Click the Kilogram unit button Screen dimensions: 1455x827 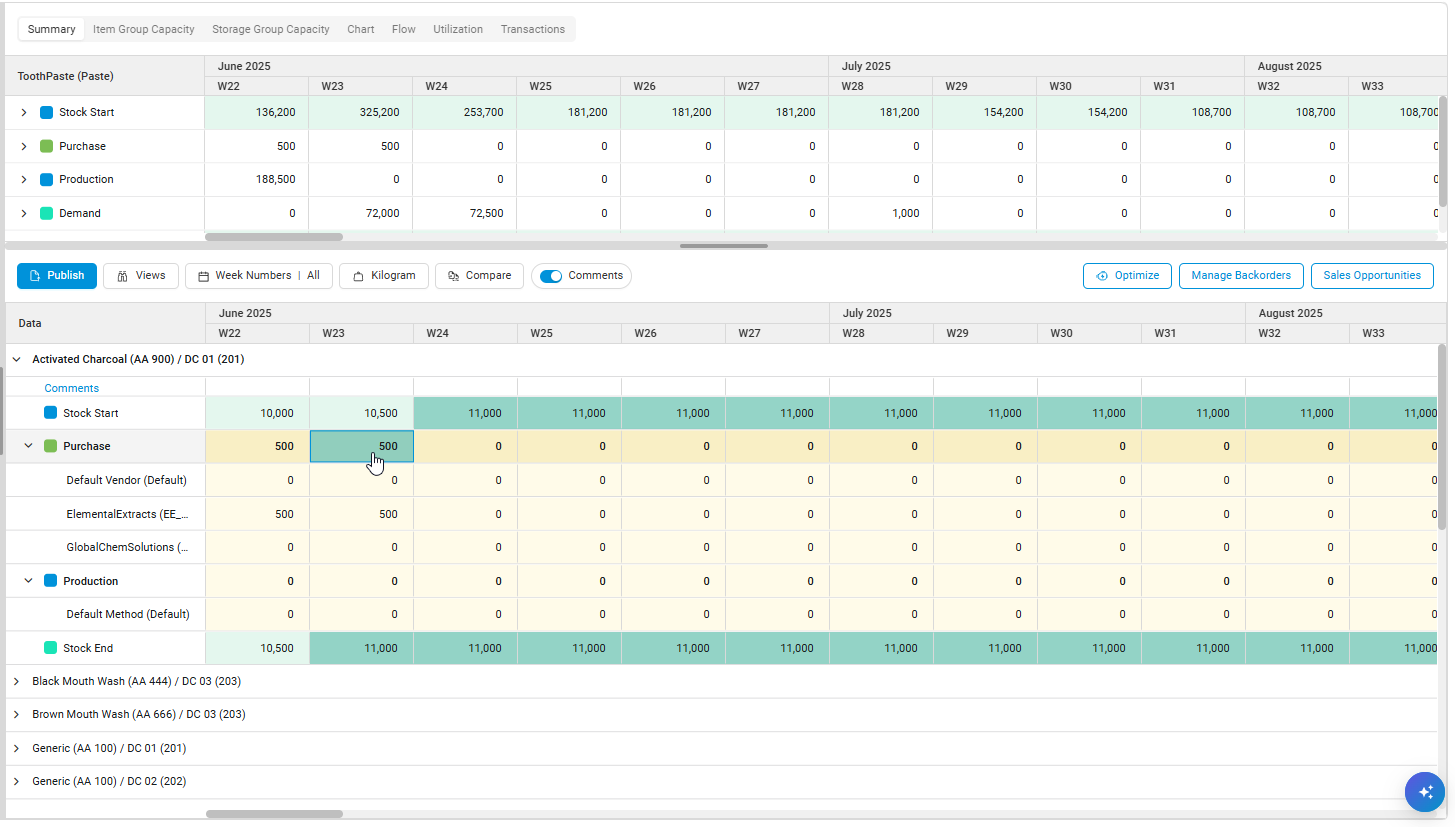(x=384, y=276)
